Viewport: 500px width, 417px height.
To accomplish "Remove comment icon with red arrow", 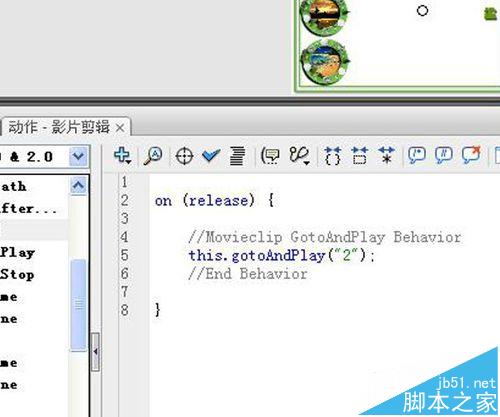I will (x=471, y=155).
